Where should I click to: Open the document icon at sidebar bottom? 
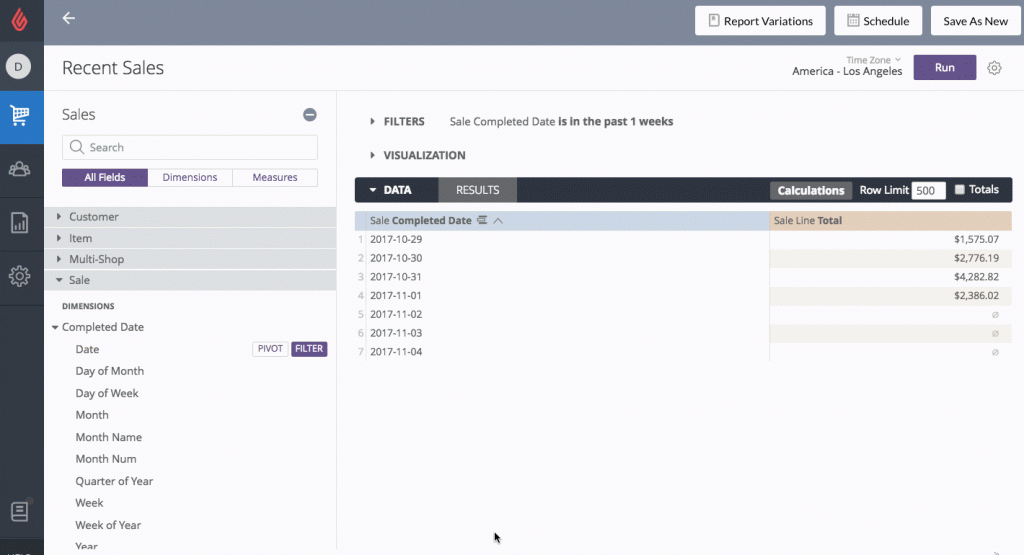(20, 511)
